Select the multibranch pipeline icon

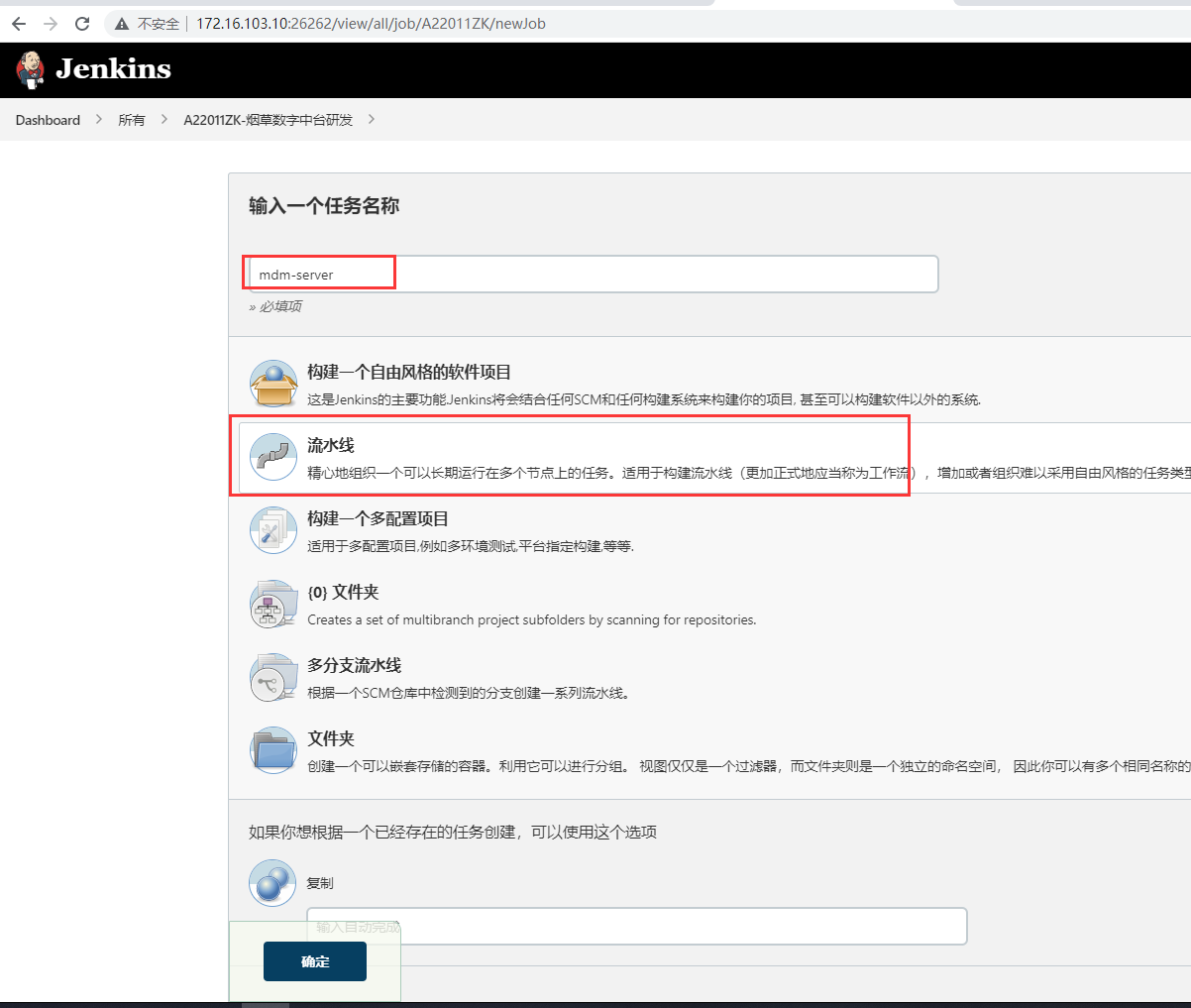[x=273, y=677]
